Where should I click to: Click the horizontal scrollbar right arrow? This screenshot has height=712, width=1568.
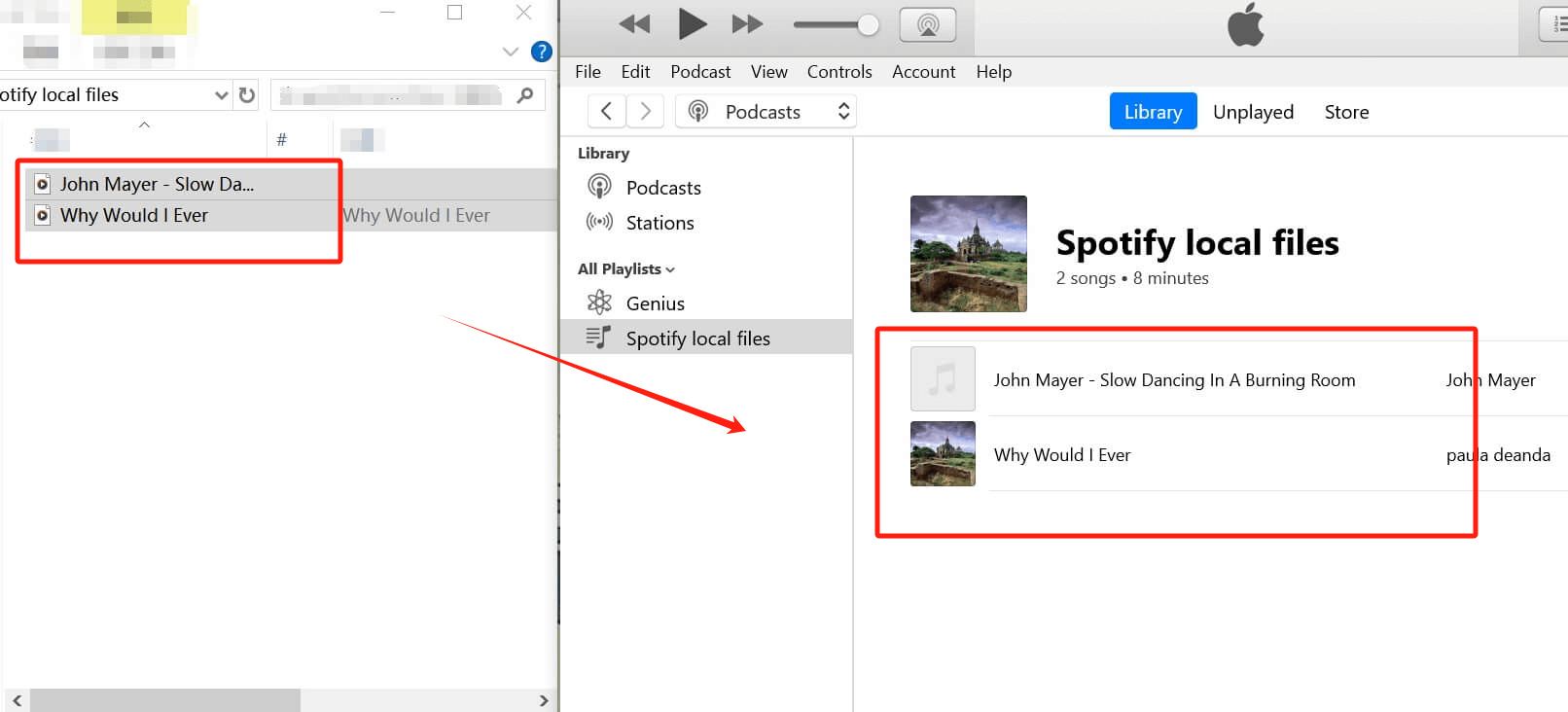coord(543,700)
